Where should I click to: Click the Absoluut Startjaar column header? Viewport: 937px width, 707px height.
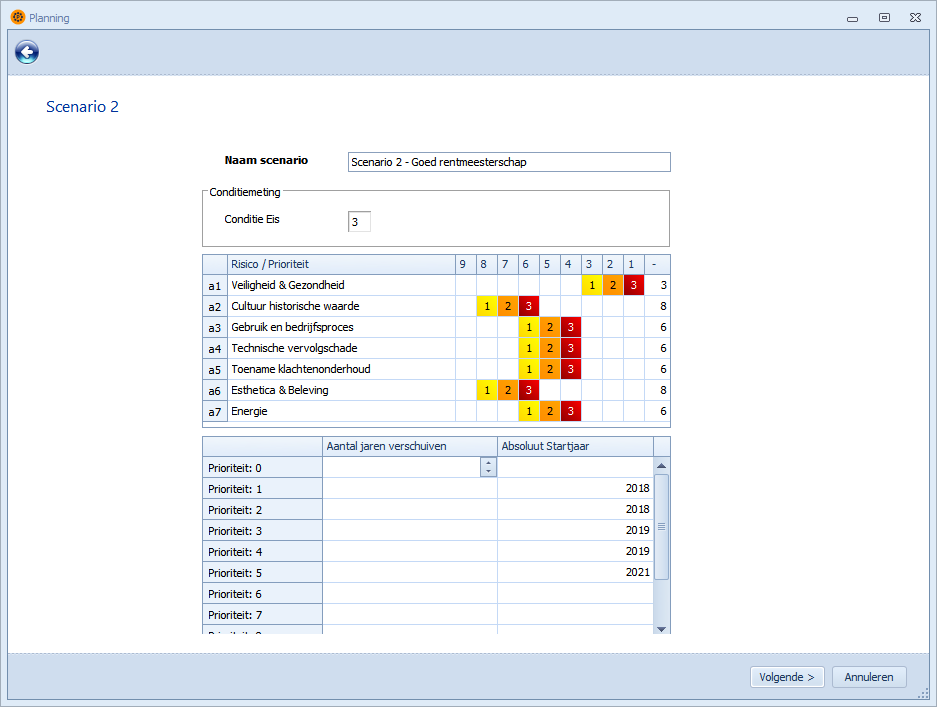(574, 446)
